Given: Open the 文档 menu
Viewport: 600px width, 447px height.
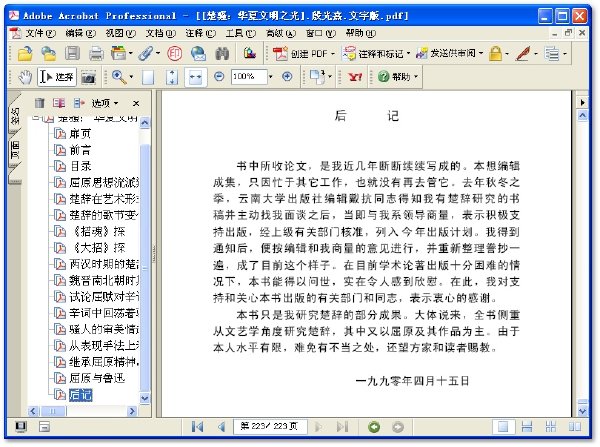Looking at the screenshot, I should point(160,34).
